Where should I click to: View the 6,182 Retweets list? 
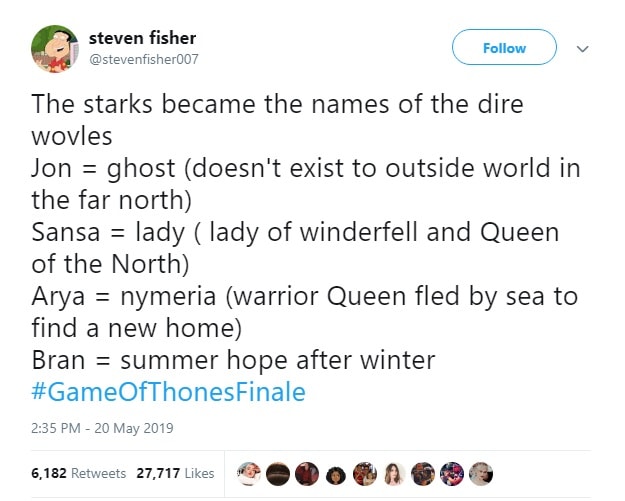[79, 473]
